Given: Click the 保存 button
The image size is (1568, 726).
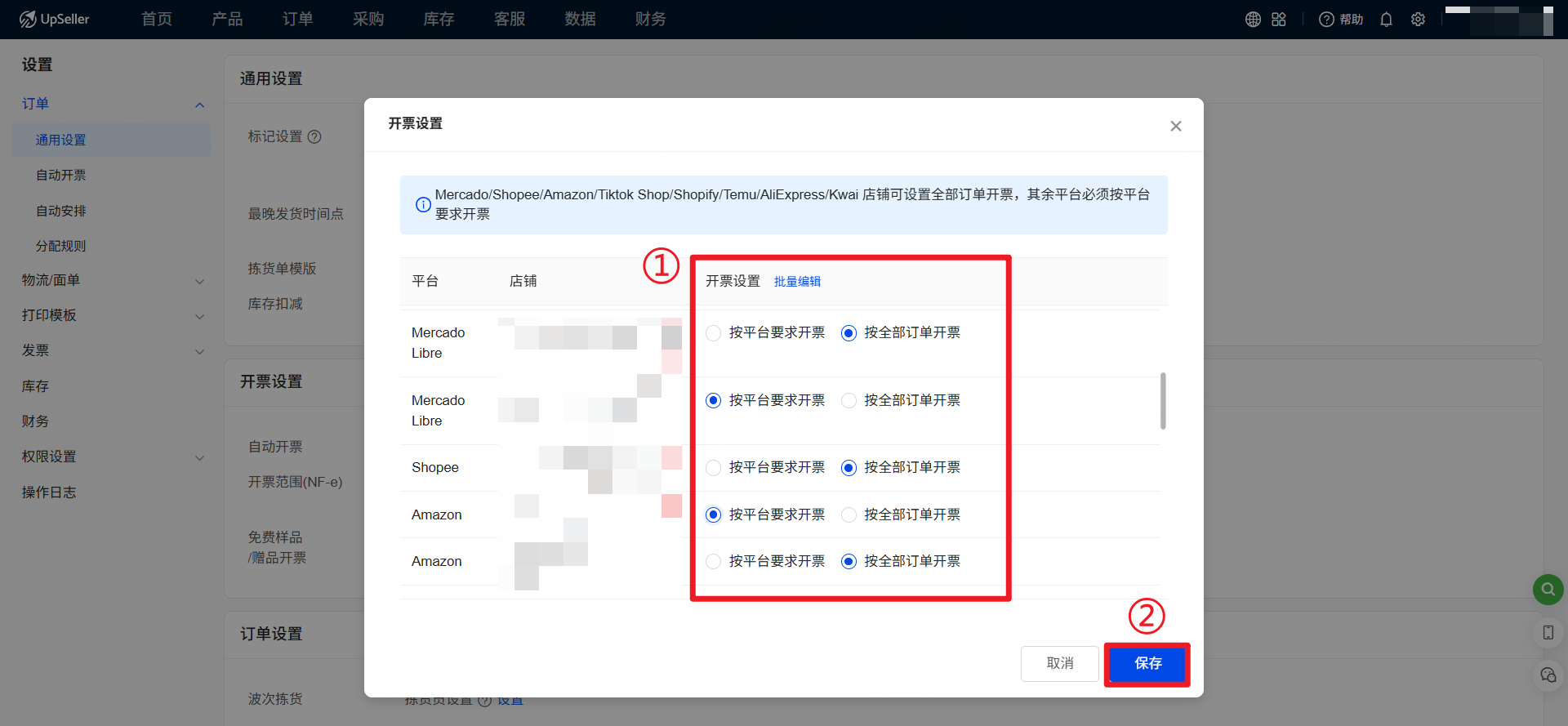Looking at the screenshot, I should 1147,664.
